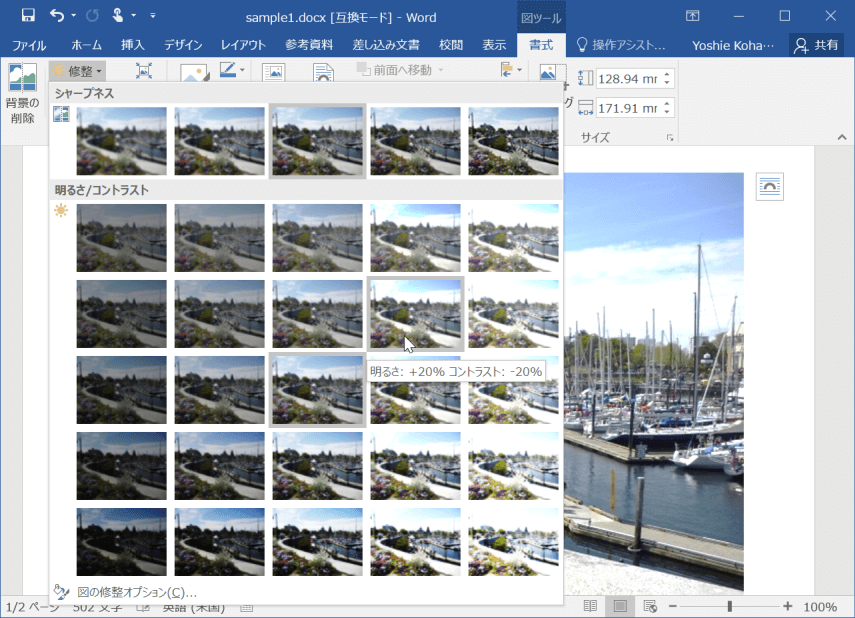Viewport: 855px width, 618px height.
Task: Switch to the 挿入 tab
Action: (x=133, y=45)
